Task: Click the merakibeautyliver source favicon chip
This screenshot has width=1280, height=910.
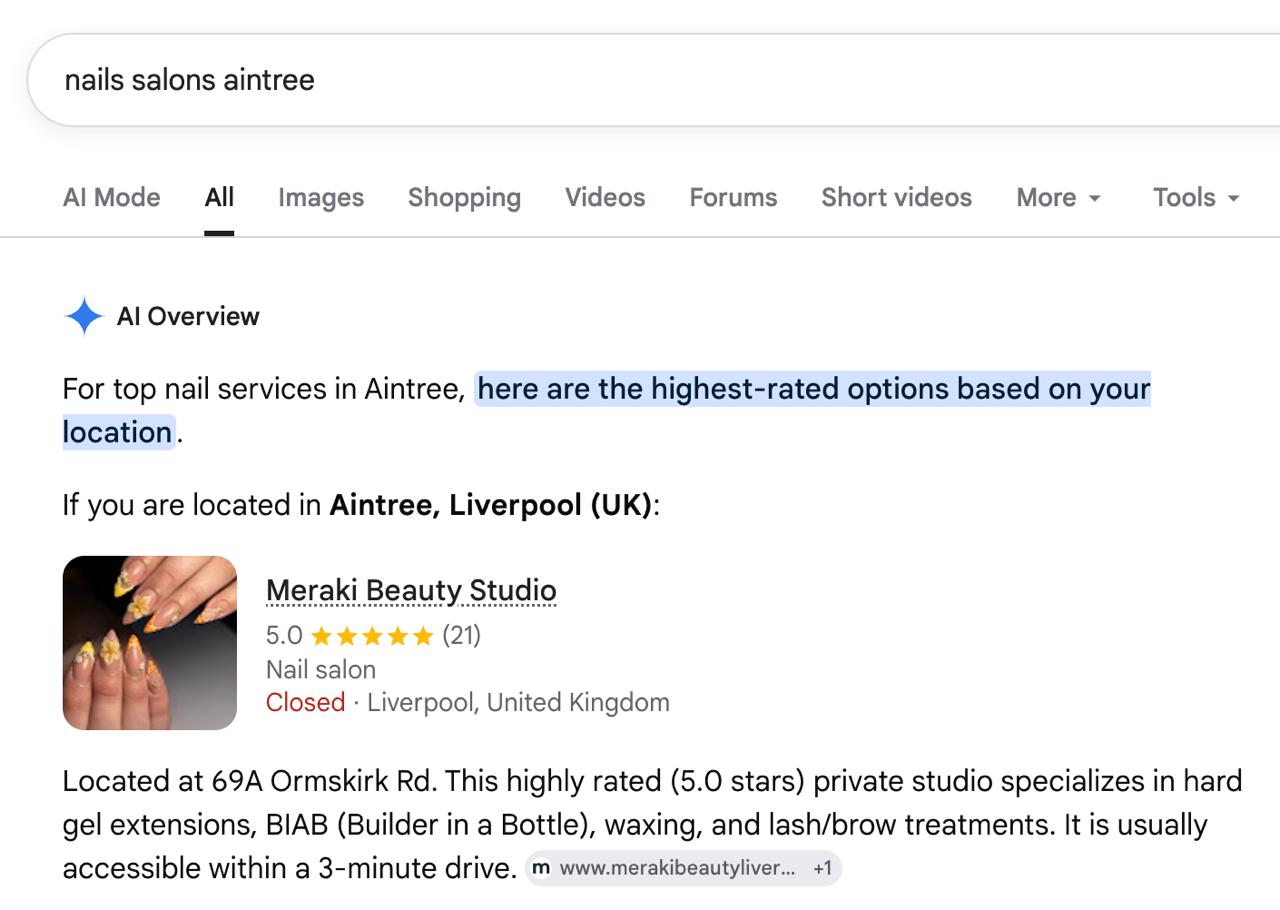Action: [x=541, y=868]
